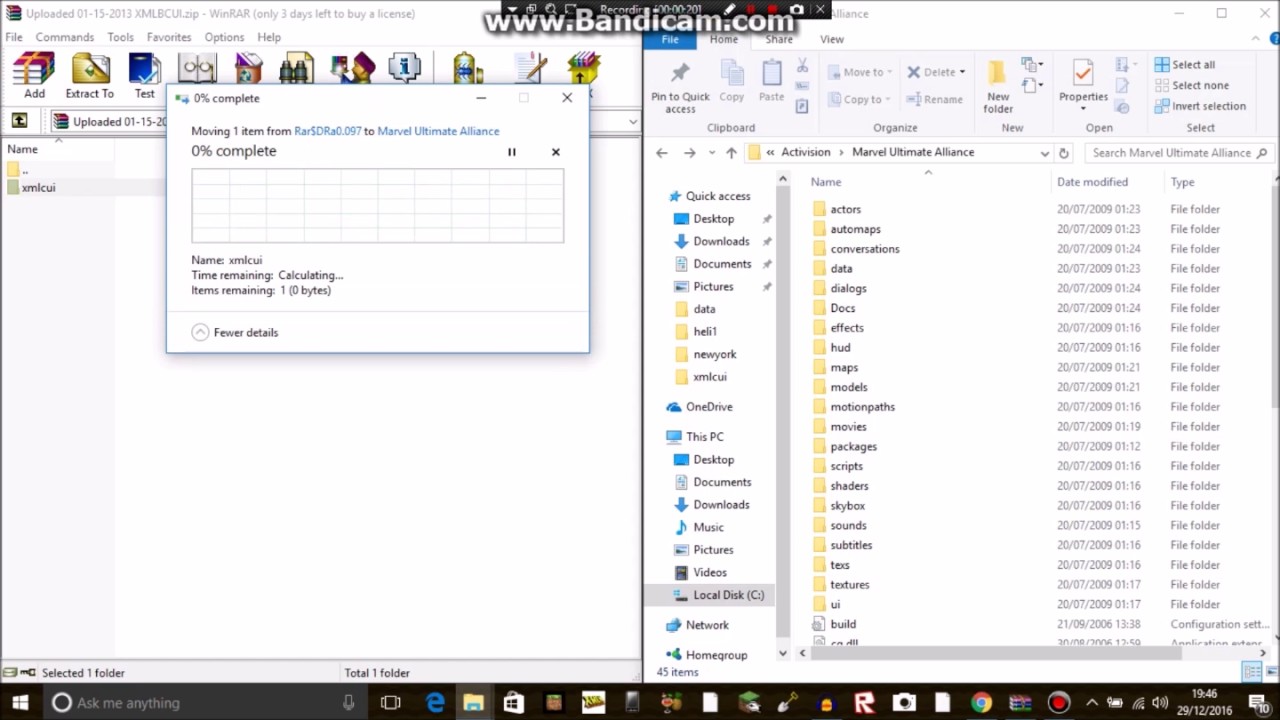This screenshot has height=720, width=1280.
Task: Click the transfer speed graph area
Action: [377, 205]
